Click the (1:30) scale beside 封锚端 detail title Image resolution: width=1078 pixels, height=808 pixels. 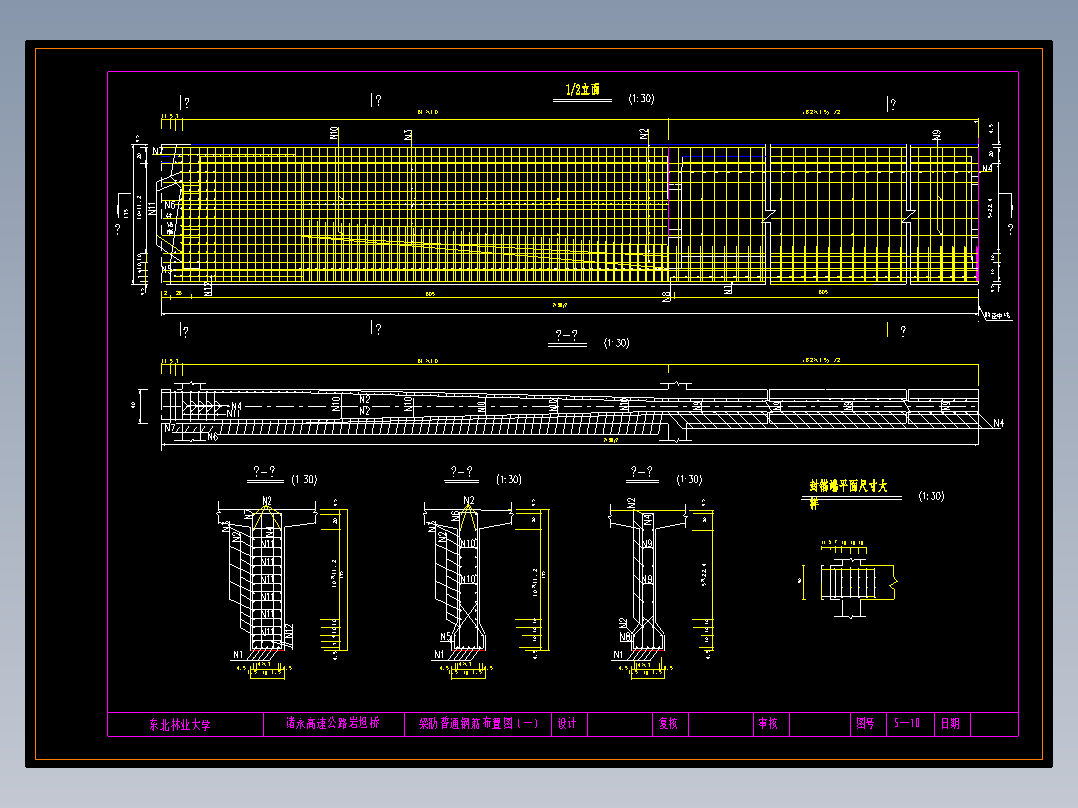tap(932, 496)
